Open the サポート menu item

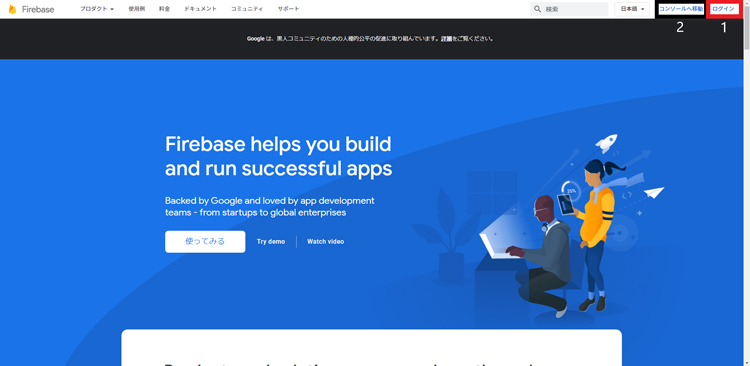[x=289, y=9]
